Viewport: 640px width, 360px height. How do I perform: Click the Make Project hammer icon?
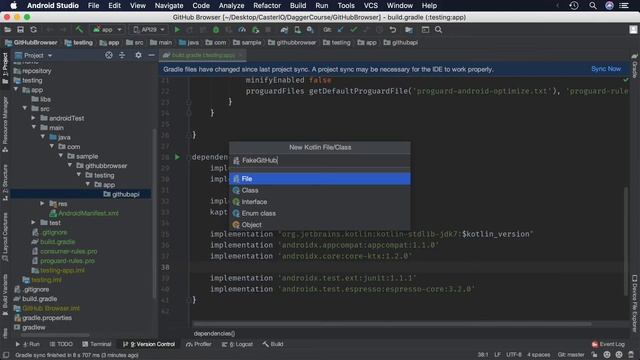(79, 30)
